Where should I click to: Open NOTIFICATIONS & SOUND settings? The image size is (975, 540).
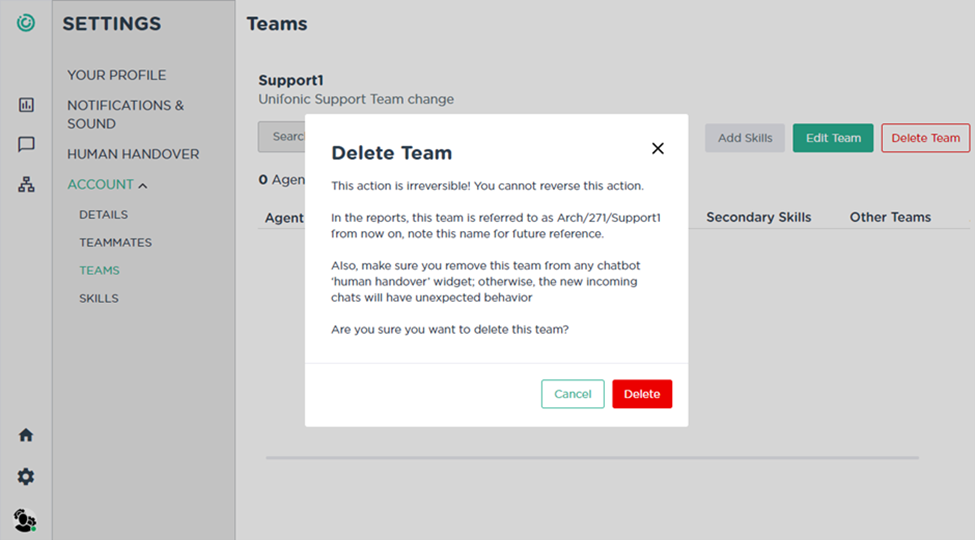pos(126,114)
